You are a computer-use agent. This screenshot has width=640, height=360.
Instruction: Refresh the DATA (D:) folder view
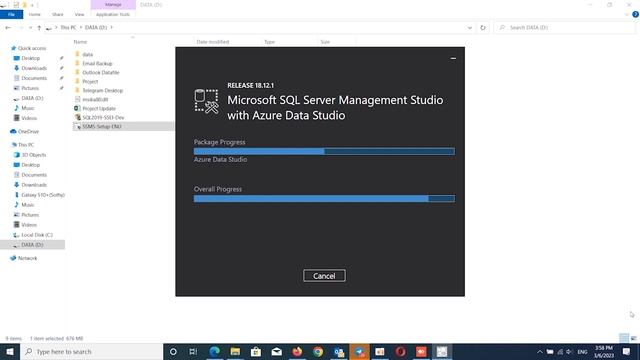coord(483,27)
